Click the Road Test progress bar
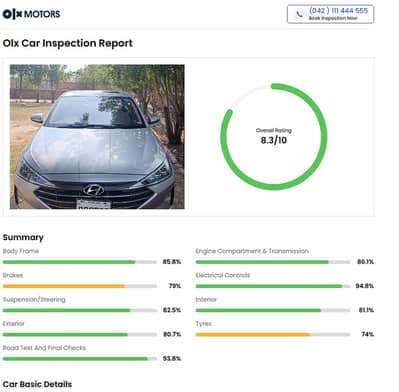Image resolution: width=399 pixels, height=392 pixels. pos(80,359)
